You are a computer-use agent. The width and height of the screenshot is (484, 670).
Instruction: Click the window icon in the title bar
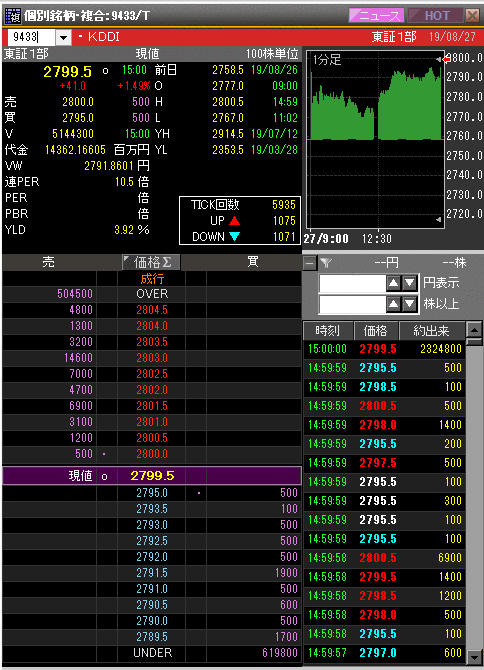coord(12,16)
